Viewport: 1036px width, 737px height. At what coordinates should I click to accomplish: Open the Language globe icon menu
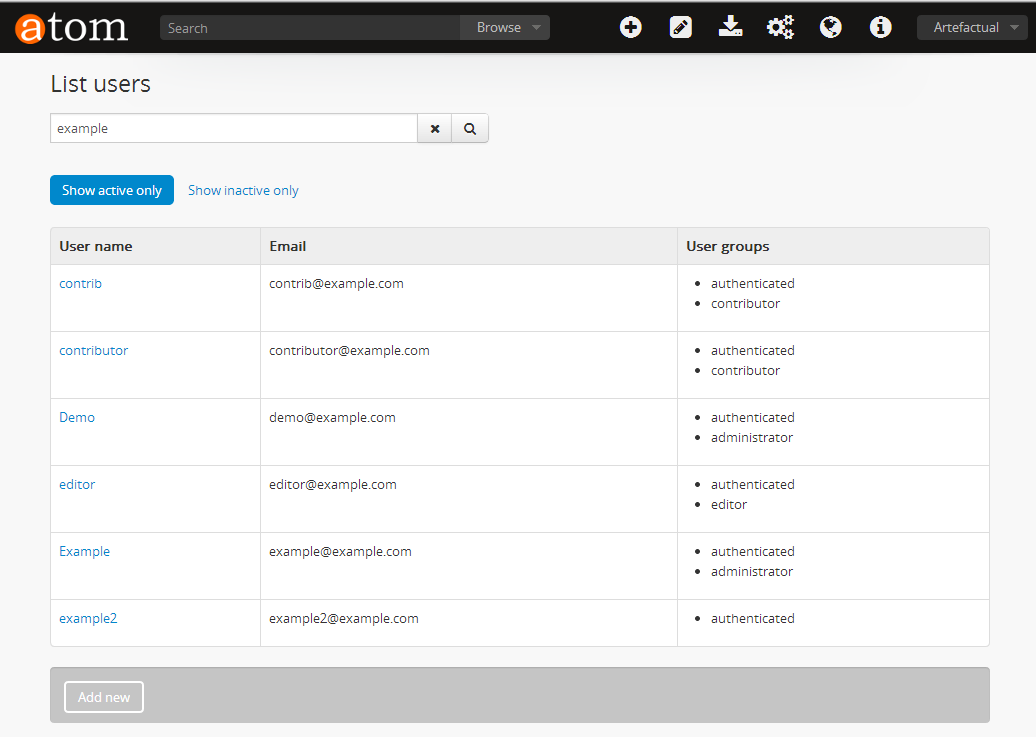tap(830, 28)
